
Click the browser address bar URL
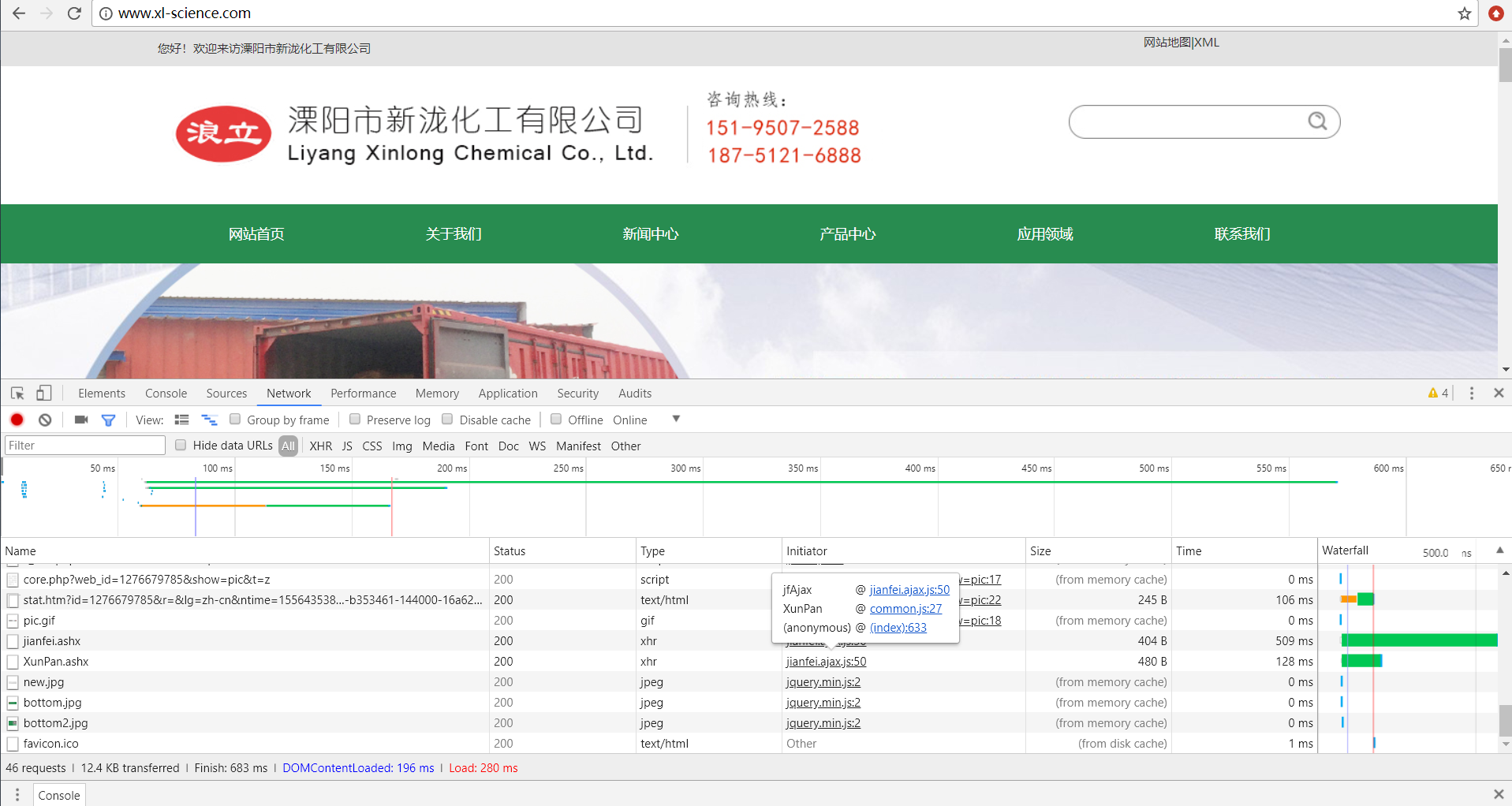click(185, 13)
